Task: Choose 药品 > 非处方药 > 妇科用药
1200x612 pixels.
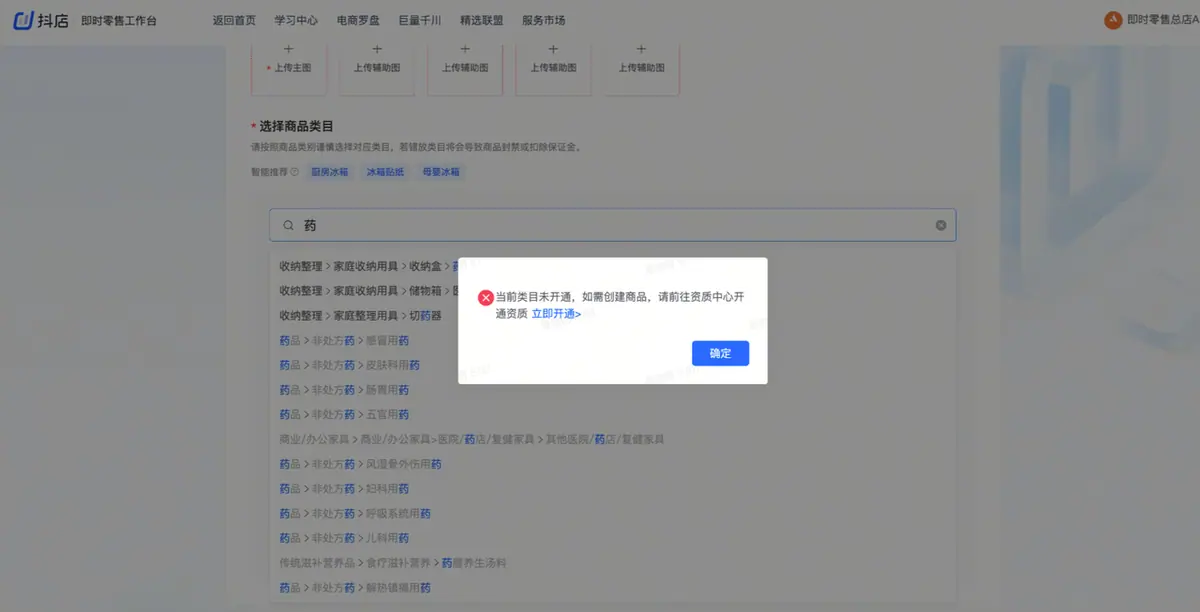Action: (x=345, y=488)
